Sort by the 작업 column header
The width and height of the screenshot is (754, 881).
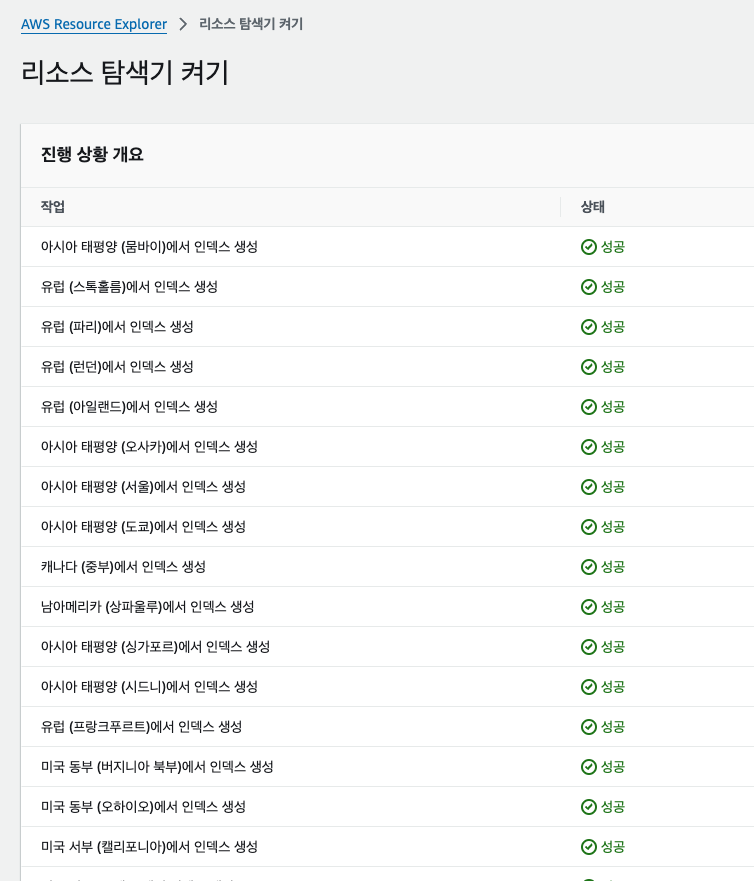(x=53, y=207)
